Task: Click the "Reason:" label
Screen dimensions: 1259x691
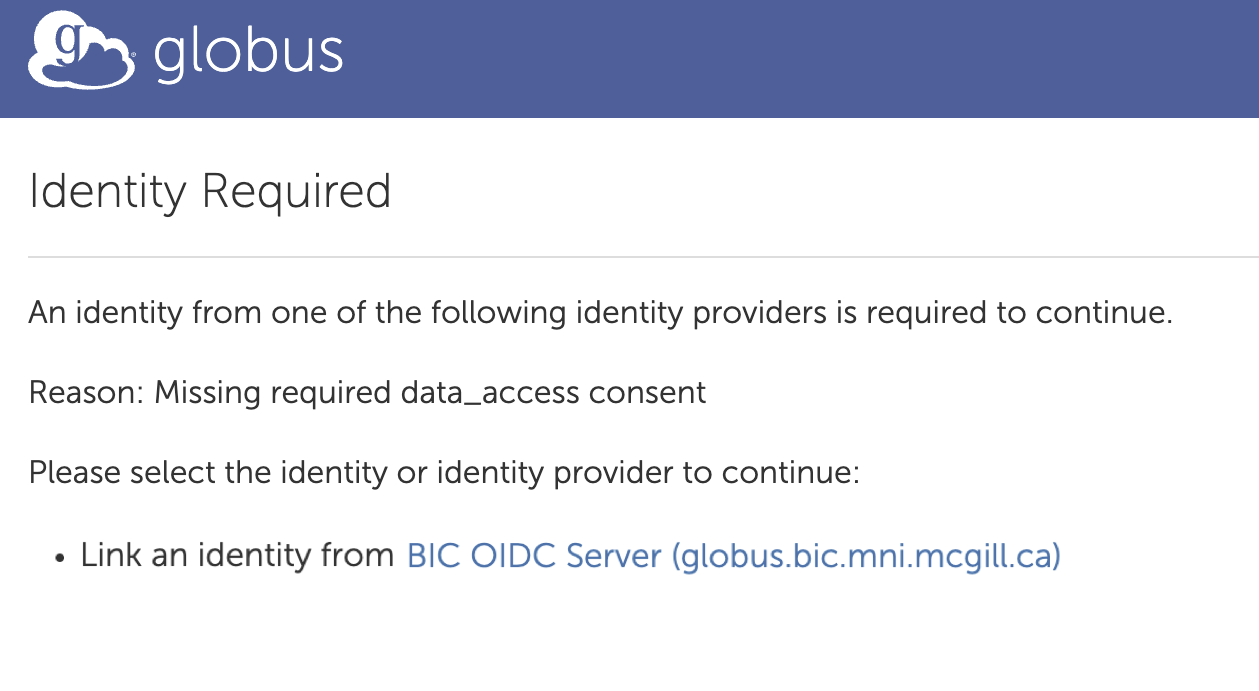Action: [86, 392]
